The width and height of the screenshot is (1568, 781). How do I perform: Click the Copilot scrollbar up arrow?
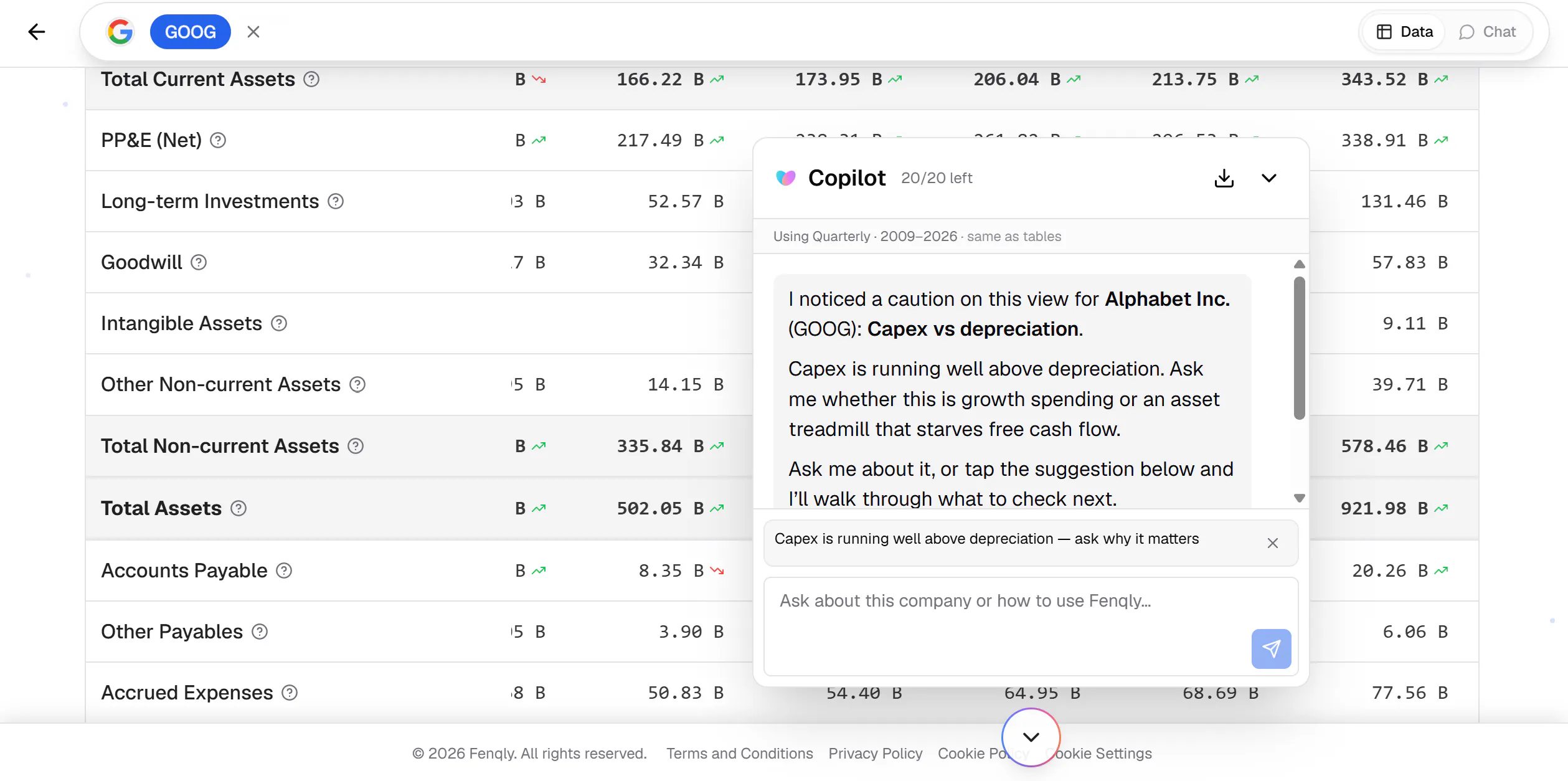click(1299, 264)
